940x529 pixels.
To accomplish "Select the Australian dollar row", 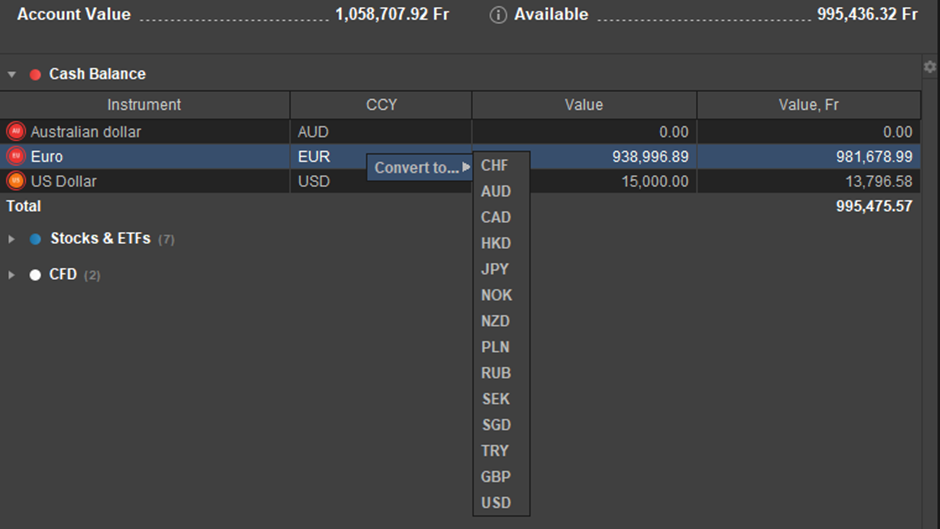I will tap(150, 131).
